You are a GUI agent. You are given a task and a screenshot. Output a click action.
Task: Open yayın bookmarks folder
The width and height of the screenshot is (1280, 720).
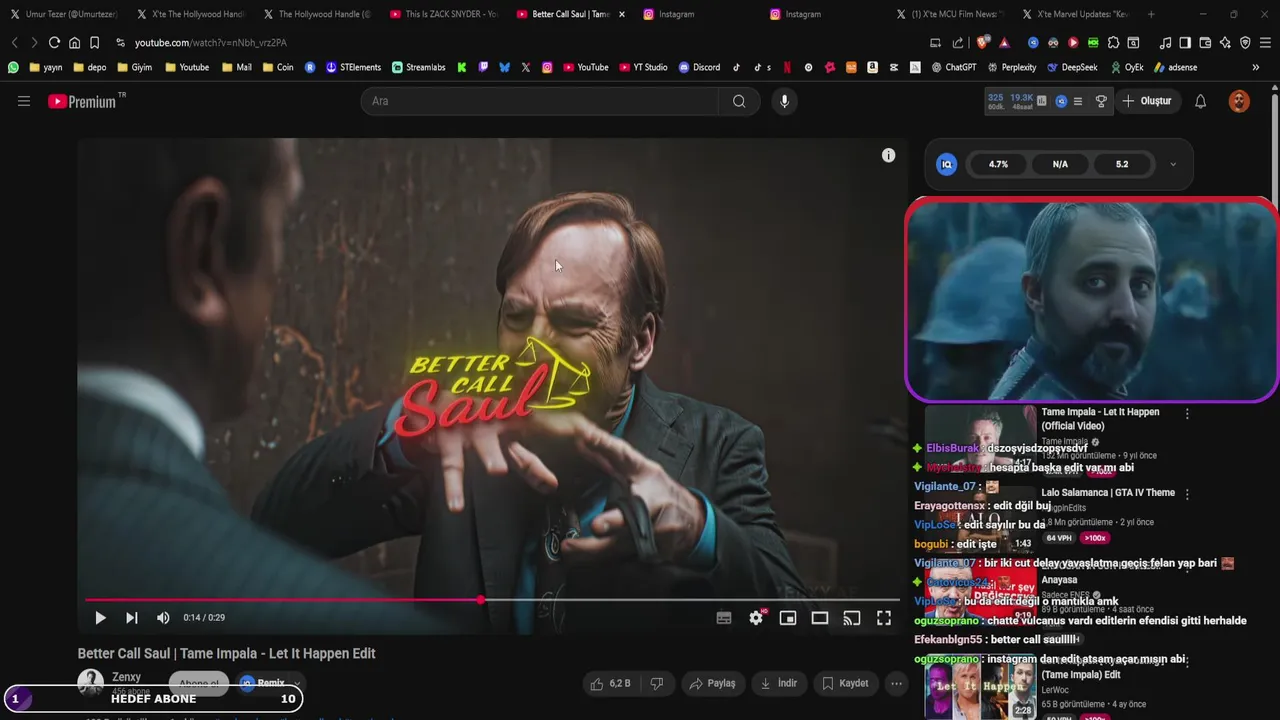coord(46,67)
